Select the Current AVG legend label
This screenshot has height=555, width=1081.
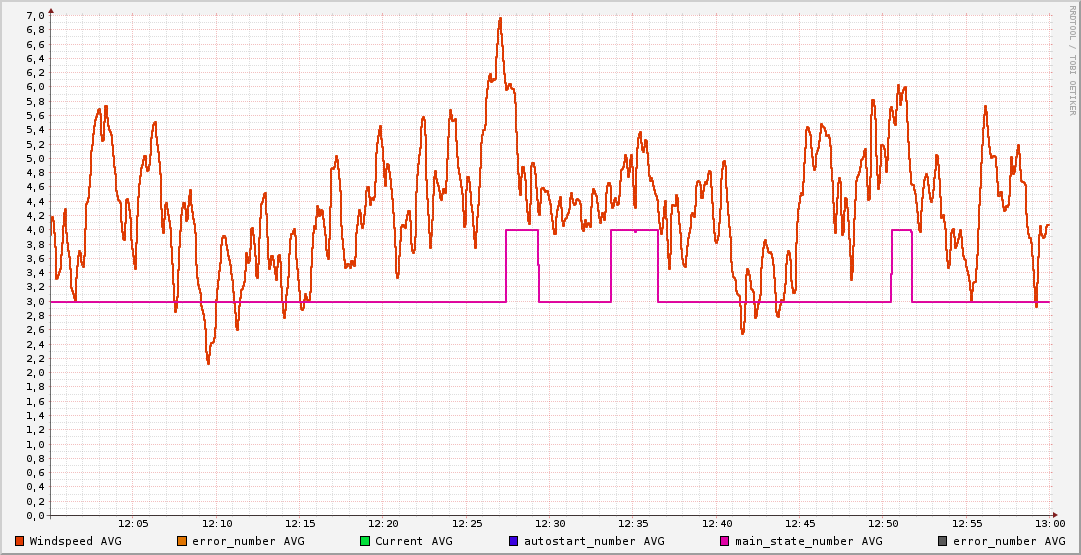point(414,541)
